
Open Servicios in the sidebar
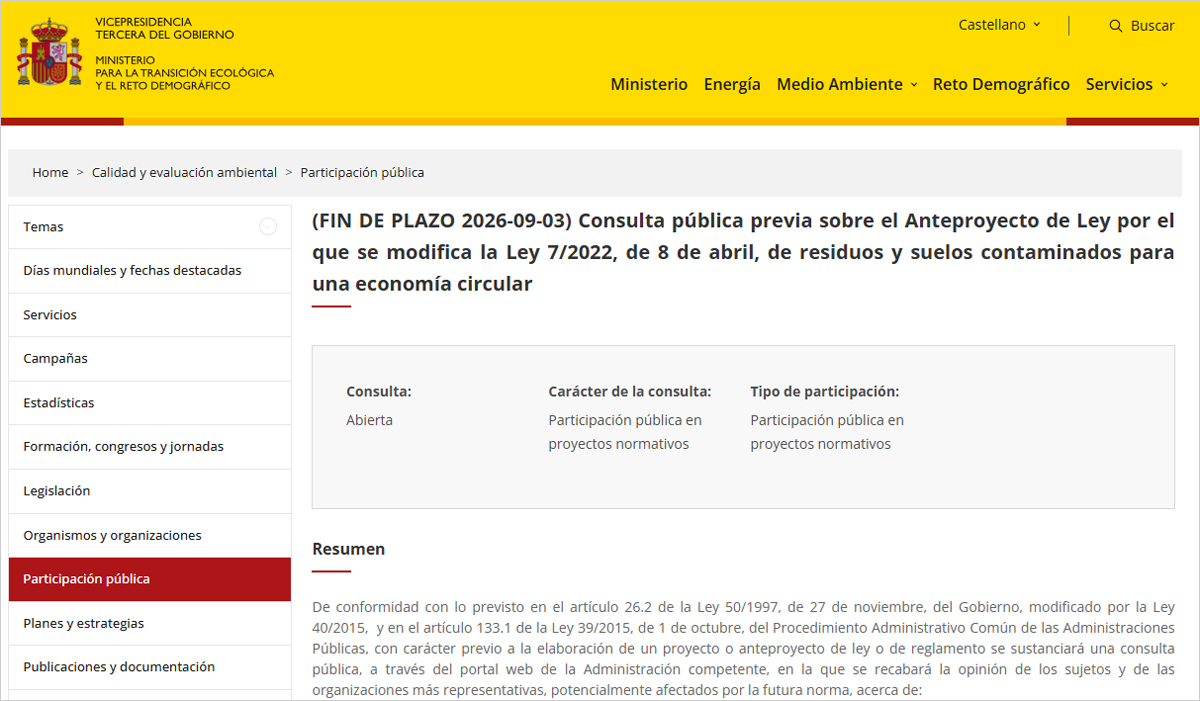click(150, 315)
